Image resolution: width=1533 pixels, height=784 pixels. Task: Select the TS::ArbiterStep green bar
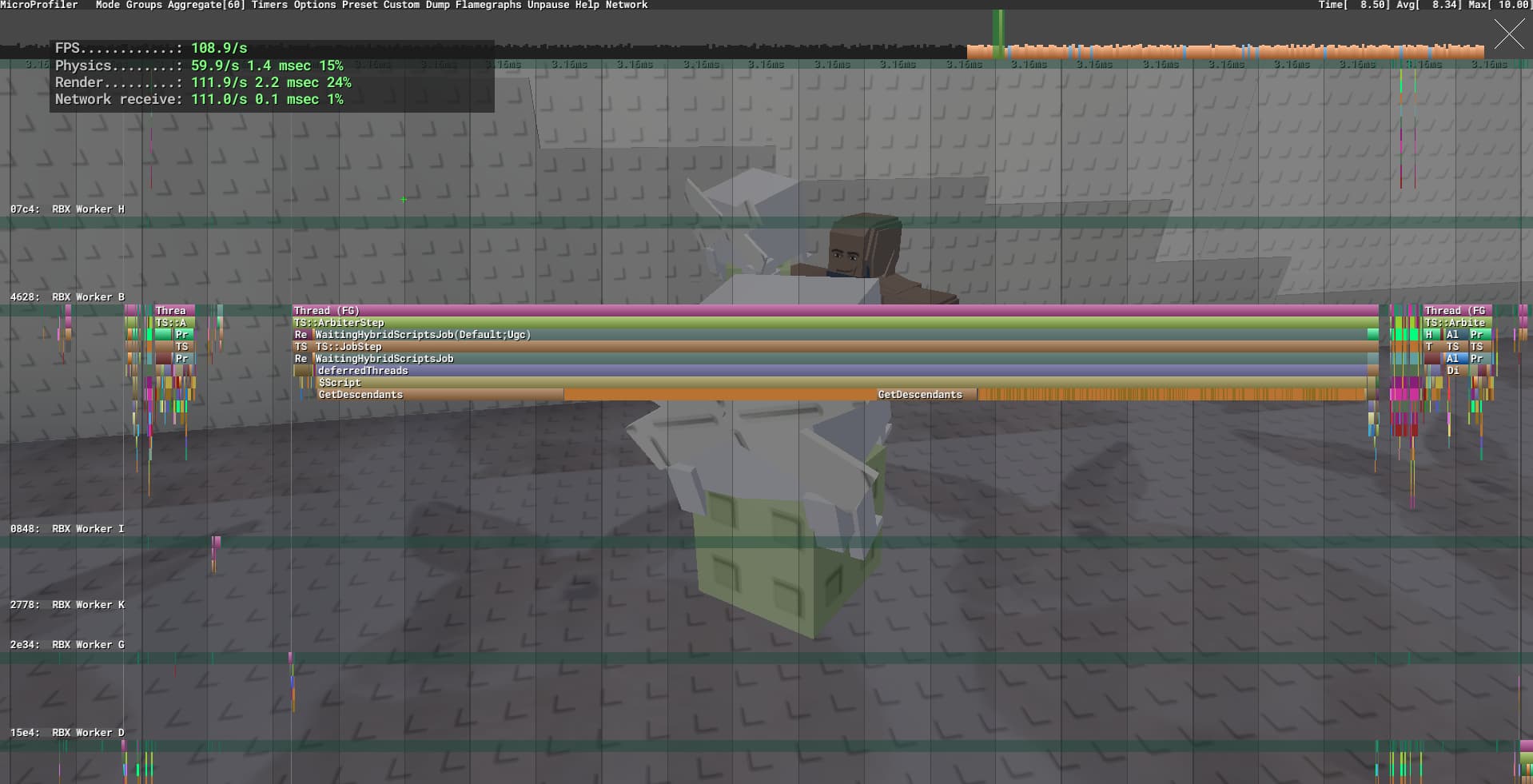point(835,322)
